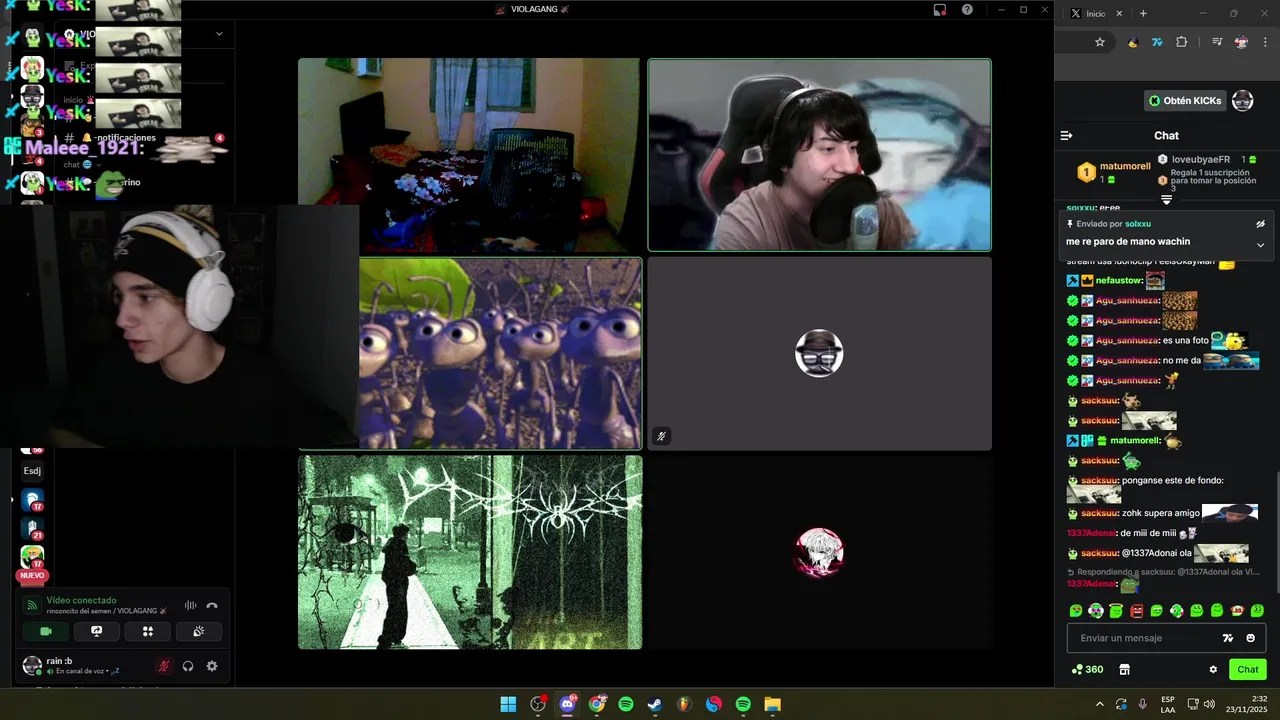Close the Inicio browser tab
This screenshot has width=1280, height=720.
(1119, 13)
